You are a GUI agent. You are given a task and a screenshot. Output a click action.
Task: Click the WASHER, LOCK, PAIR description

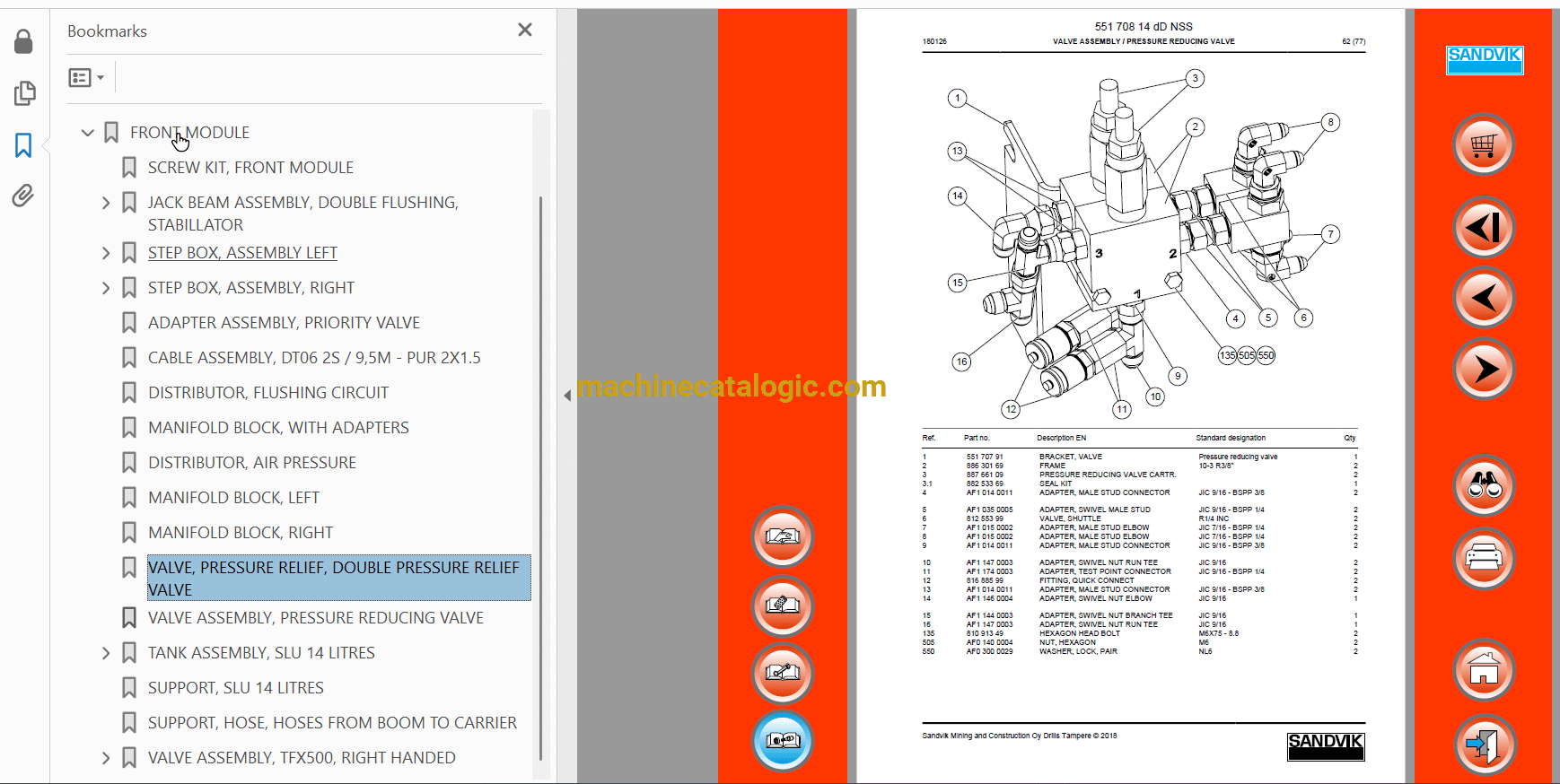(1078, 651)
